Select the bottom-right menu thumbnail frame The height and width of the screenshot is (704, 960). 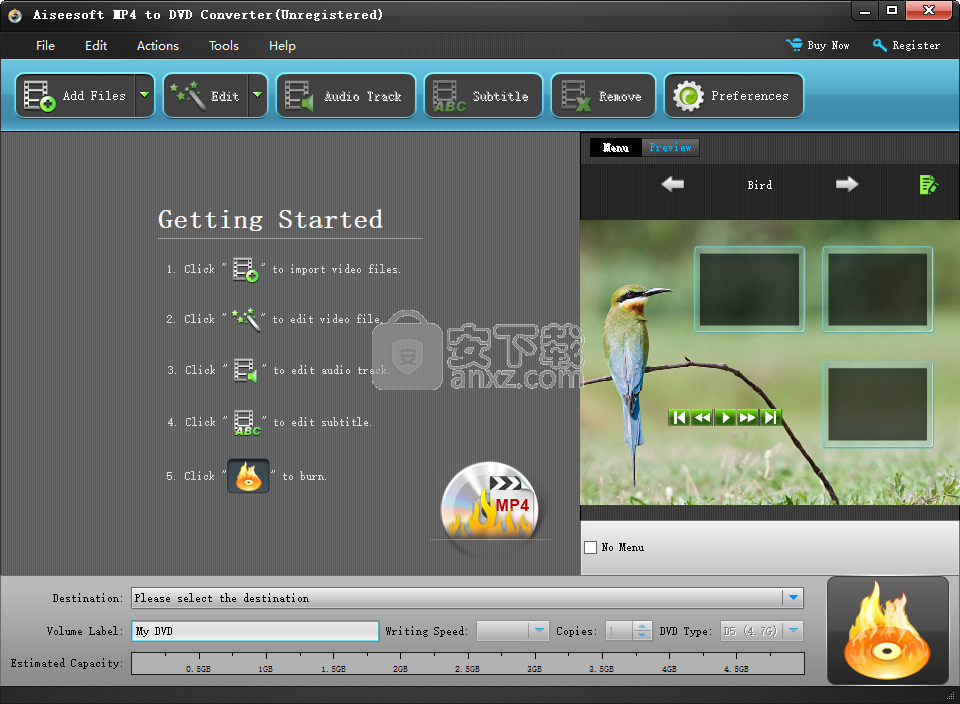[x=877, y=404]
